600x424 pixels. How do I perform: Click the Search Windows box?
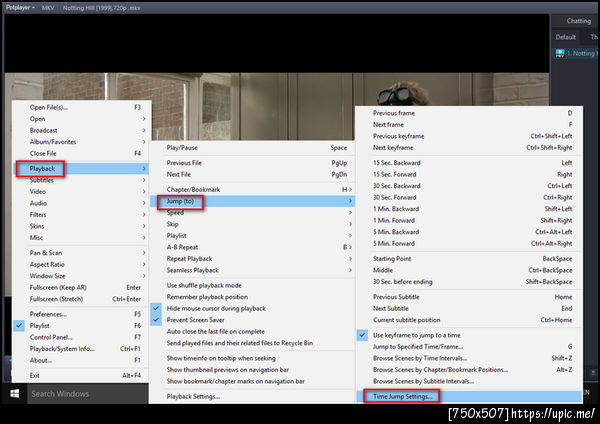(x=88, y=393)
